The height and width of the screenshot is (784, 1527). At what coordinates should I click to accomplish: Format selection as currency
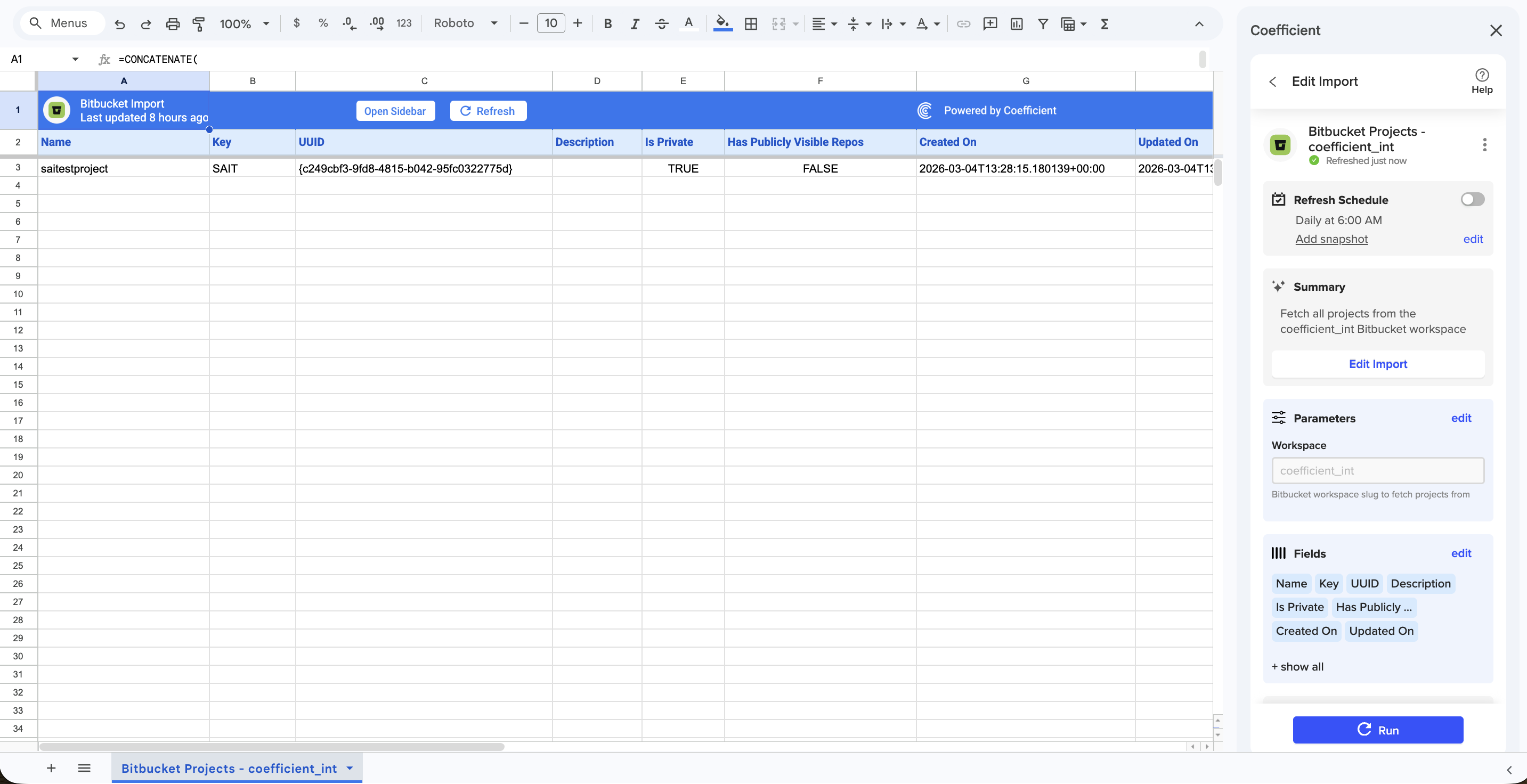(296, 24)
